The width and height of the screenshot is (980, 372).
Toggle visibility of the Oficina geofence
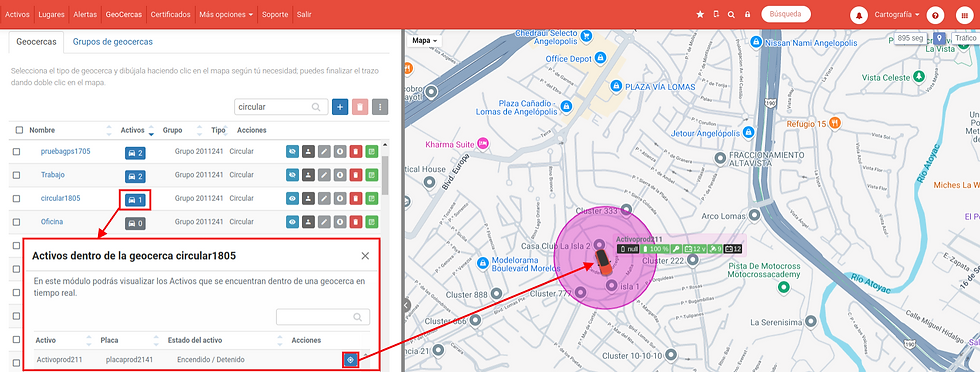point(292,222)
